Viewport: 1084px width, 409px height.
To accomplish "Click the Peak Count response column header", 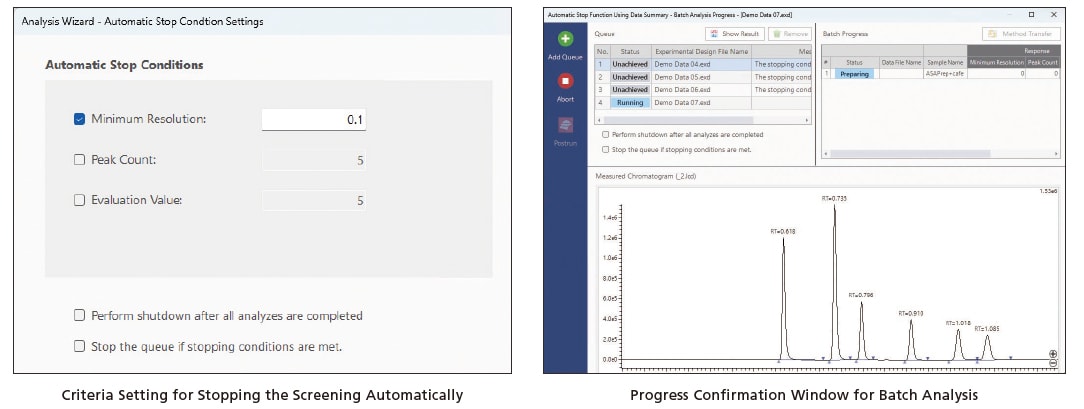I will coord(1043,62).
